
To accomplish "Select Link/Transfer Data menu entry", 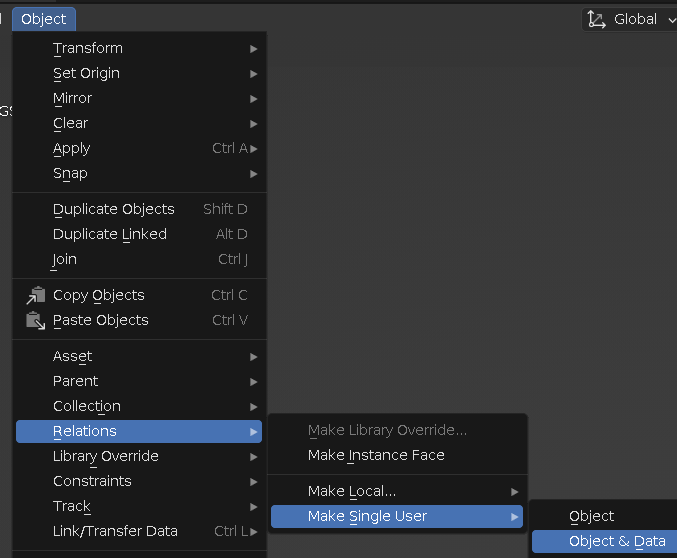I will coord(115,531).
